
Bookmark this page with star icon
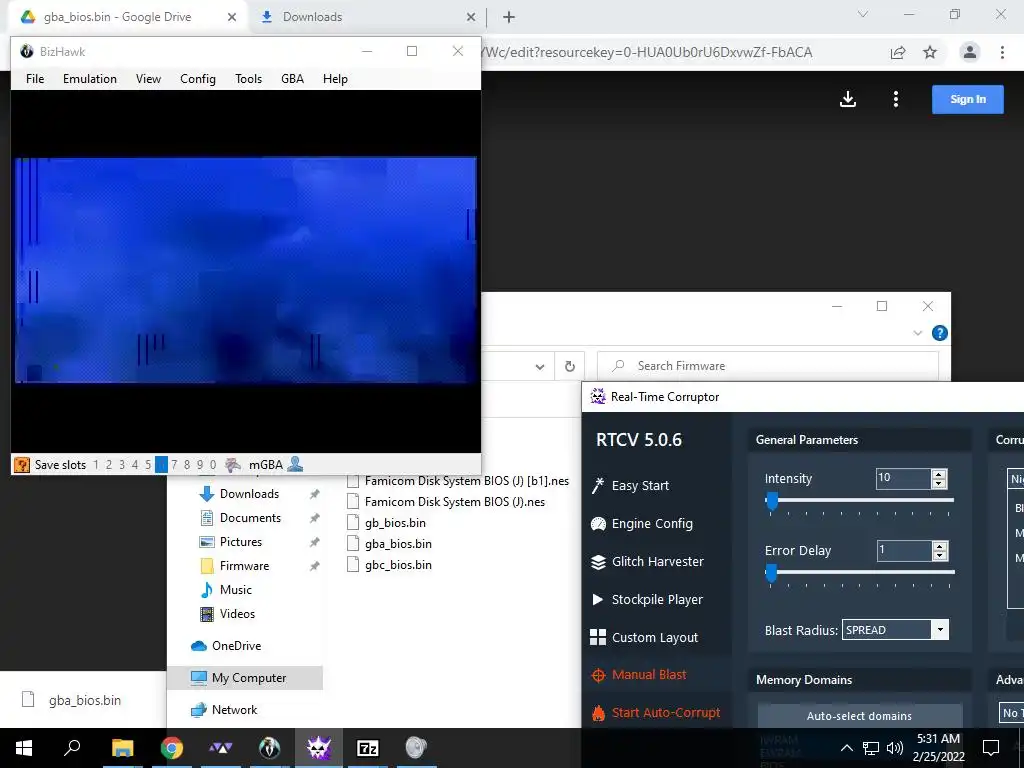930,53
